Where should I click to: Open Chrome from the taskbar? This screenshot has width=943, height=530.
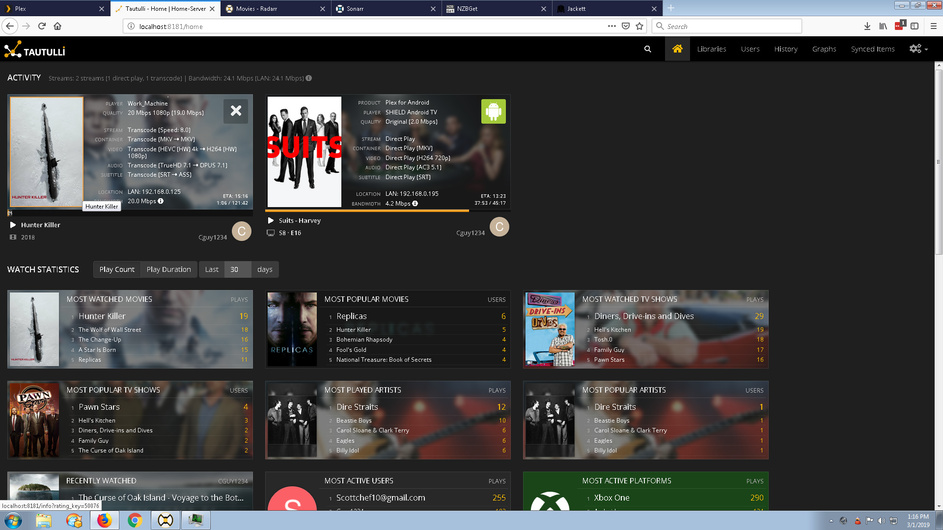[x=135, y=520]
